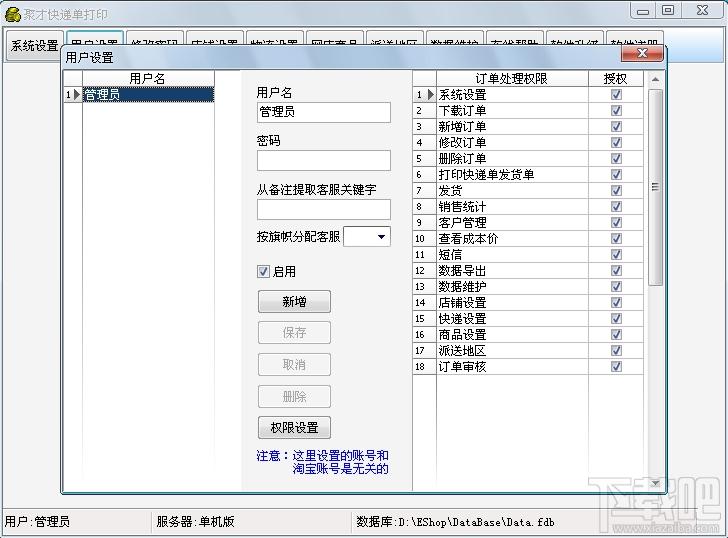Screen dimensions: 728x538
Task: Open 权限设置 button
Action: tap(294, 428)
